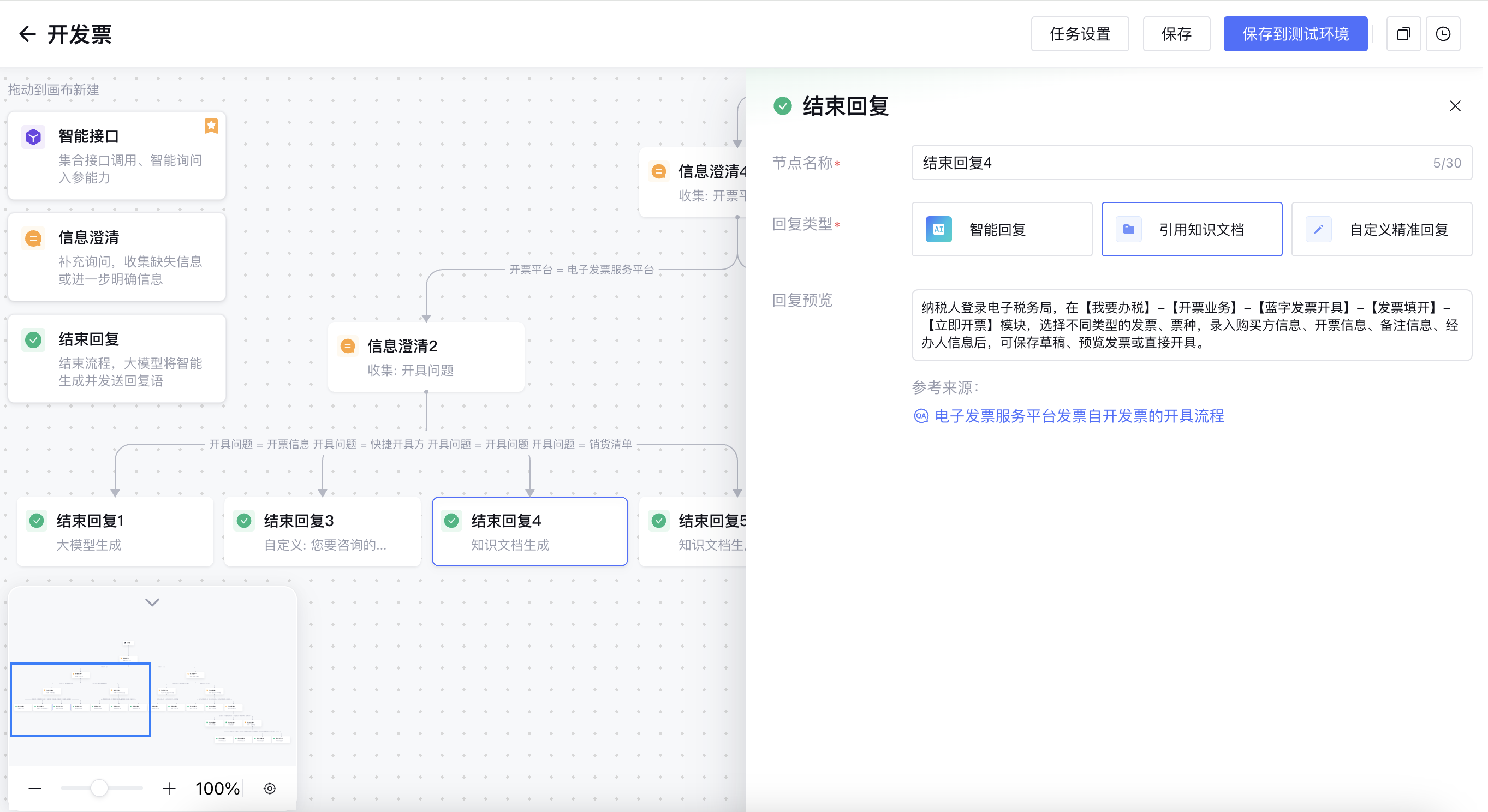1488x812 pixels.
Task: Click the zoom slider handle
Action: (99, 788)
